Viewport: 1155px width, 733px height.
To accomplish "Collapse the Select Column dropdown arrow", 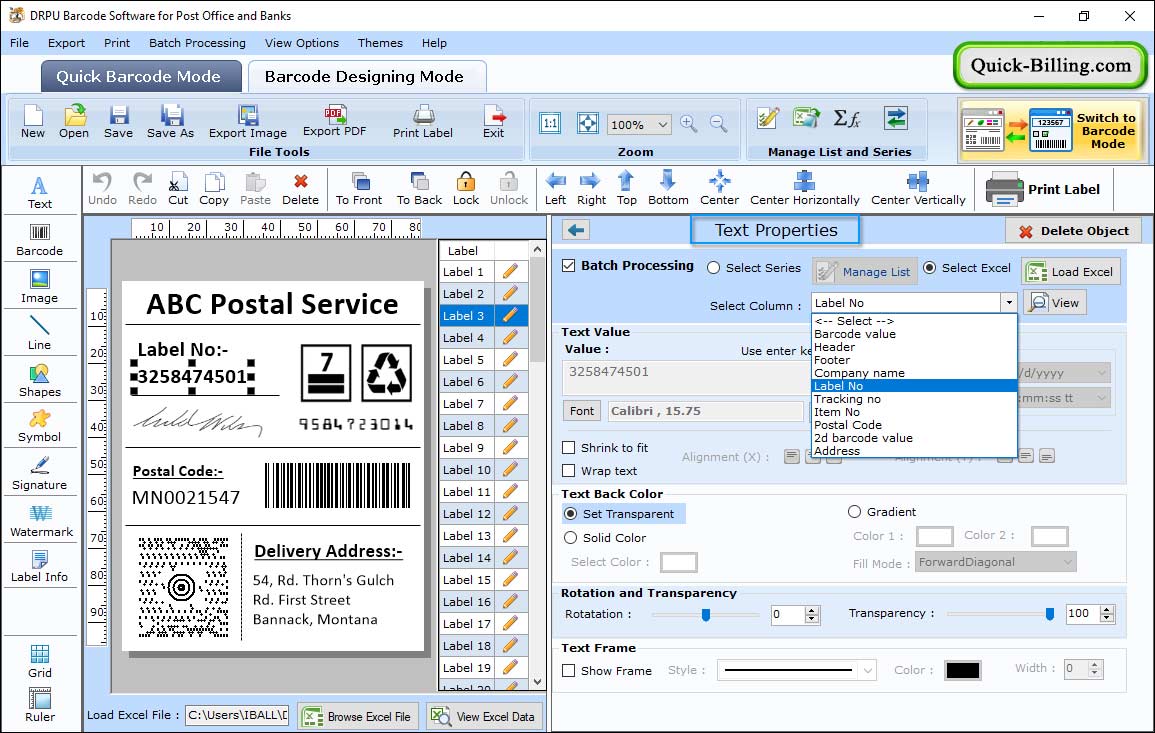I will (x=1008, y=303).
